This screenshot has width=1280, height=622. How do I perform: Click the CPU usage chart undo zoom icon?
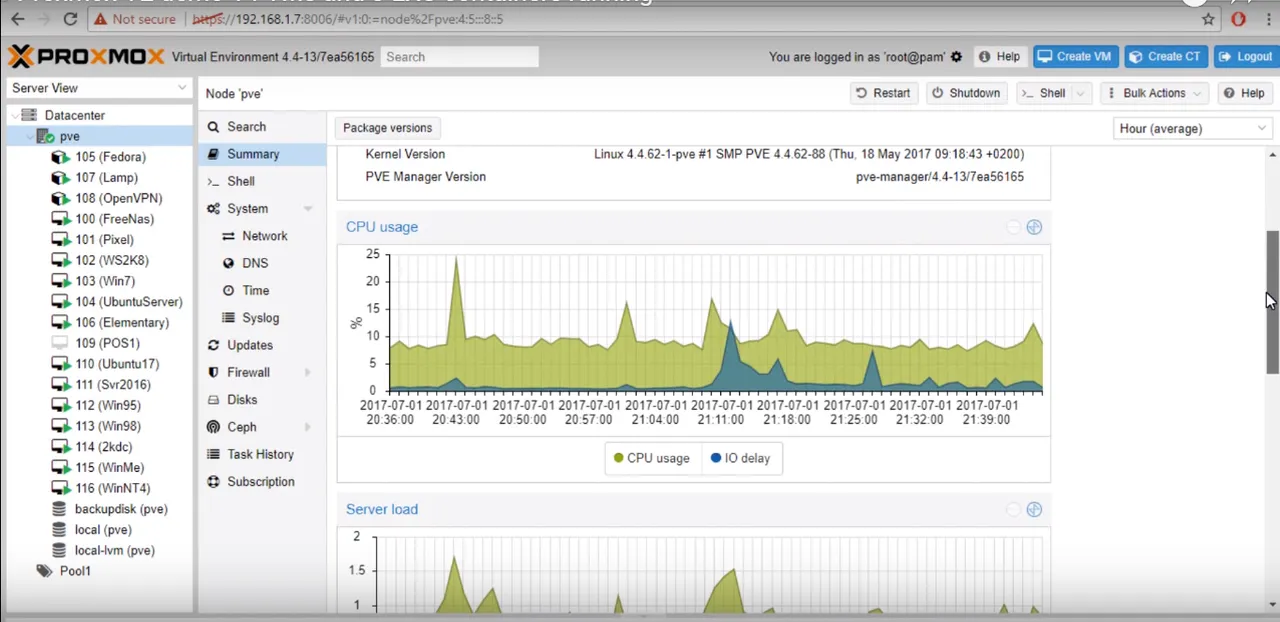pyautogui.click(x=1013, y=227)
